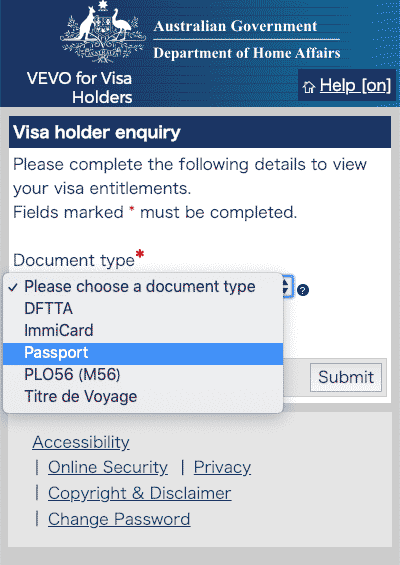Click the Submit button
The height and width of the screenshot is (565, 400).
click(346, 377)
